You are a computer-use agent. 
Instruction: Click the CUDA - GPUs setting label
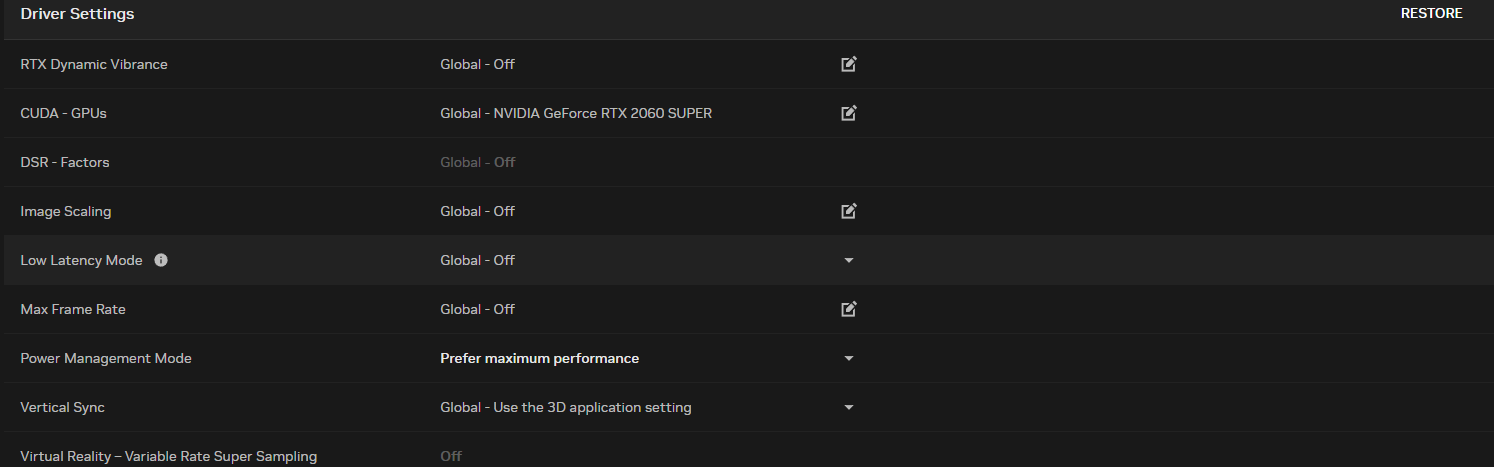pos(63,113)
